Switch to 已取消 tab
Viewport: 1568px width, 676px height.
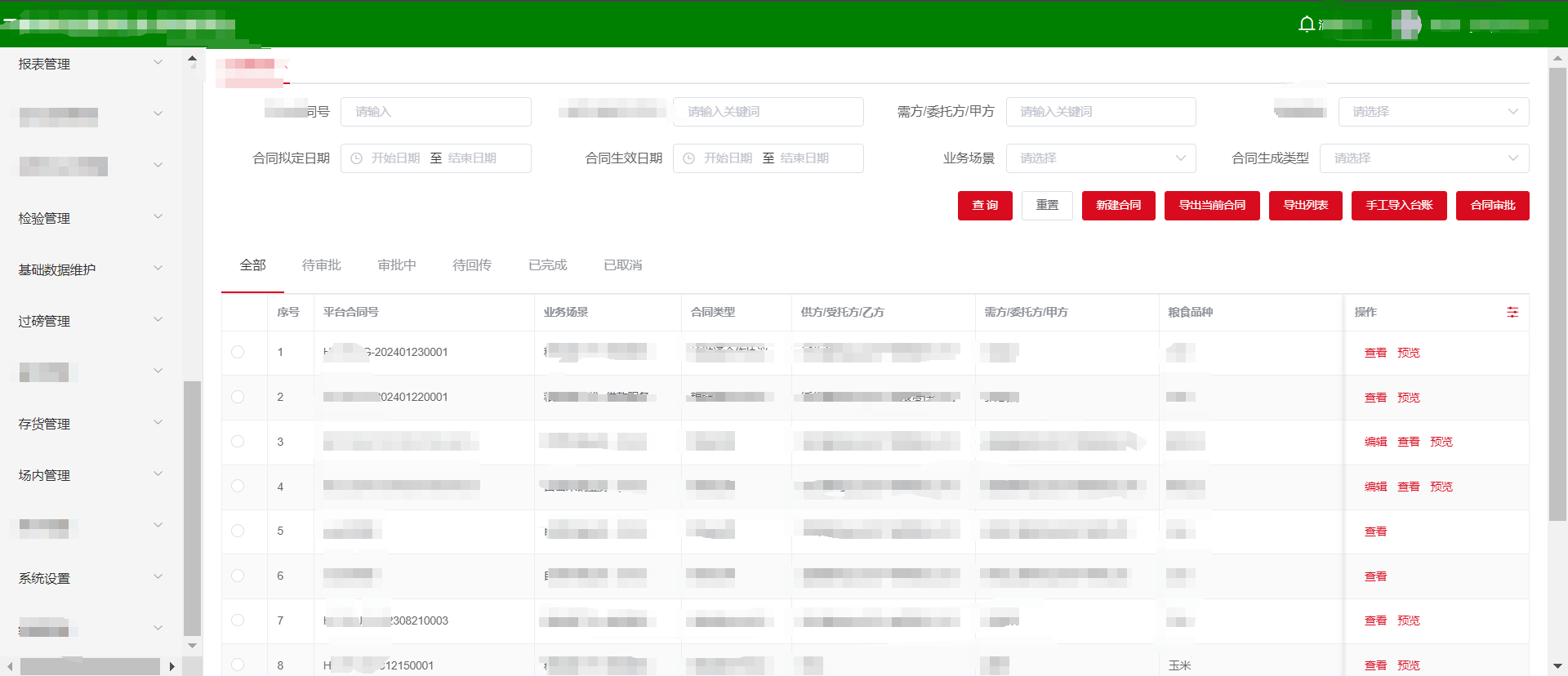[x=623, y=265]
